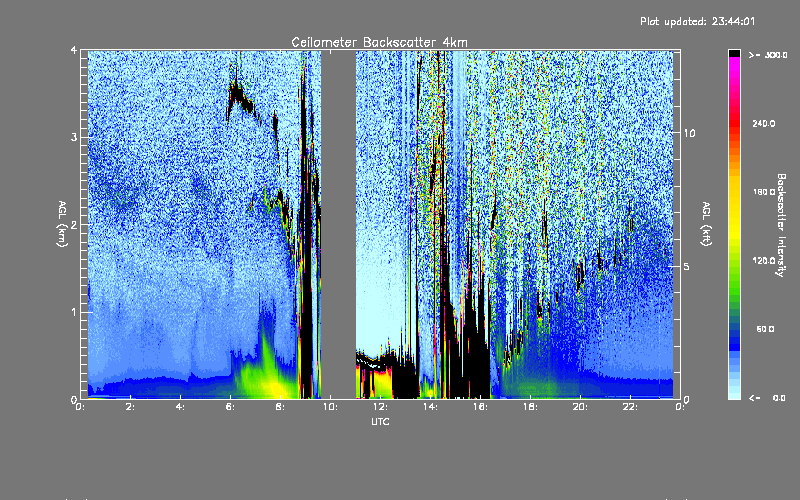
Task: Click the '<= 0.0' colorbar value
Action: [767, 397]
